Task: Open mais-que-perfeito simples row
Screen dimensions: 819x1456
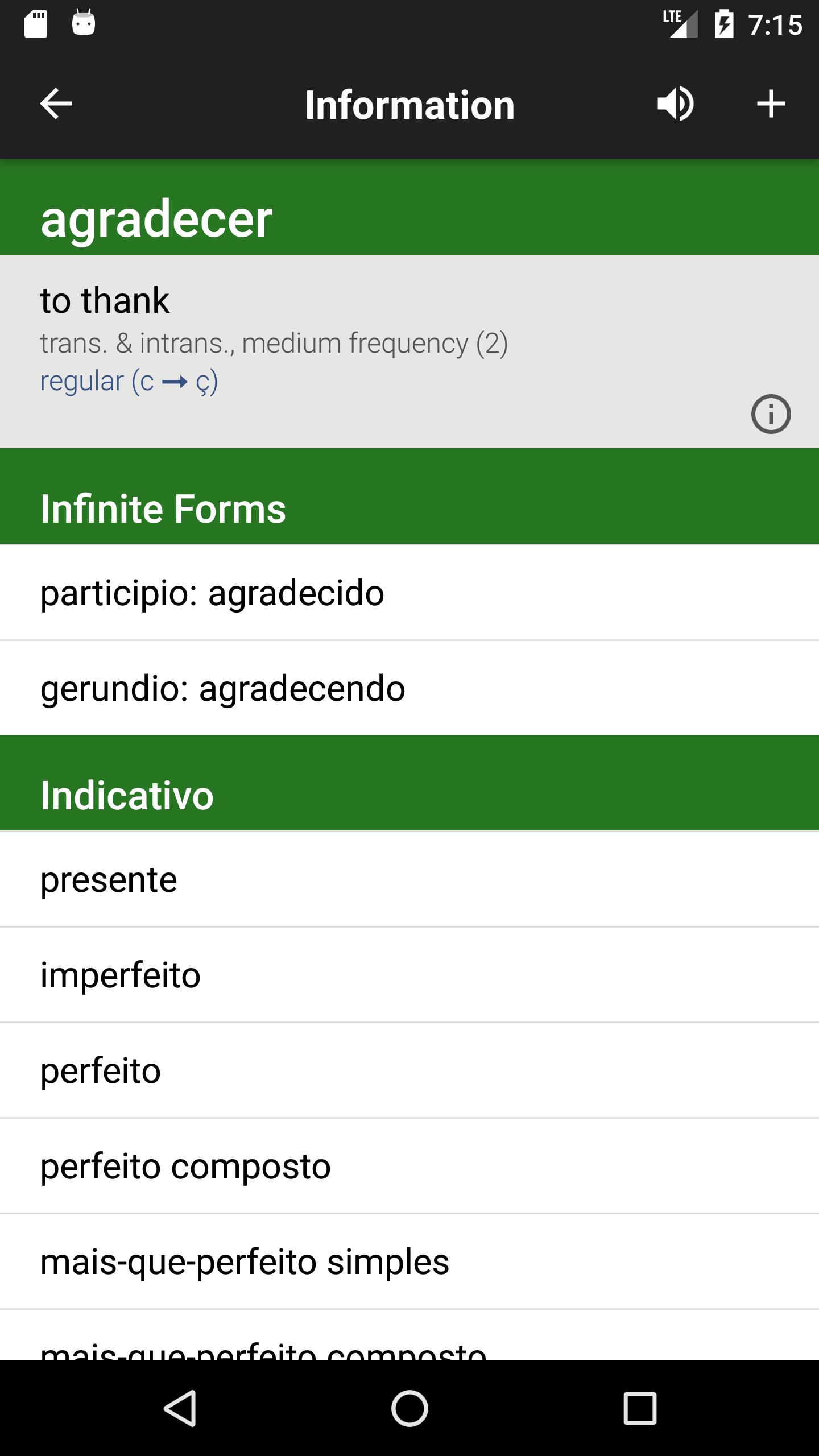Action: click(409, 1261)
